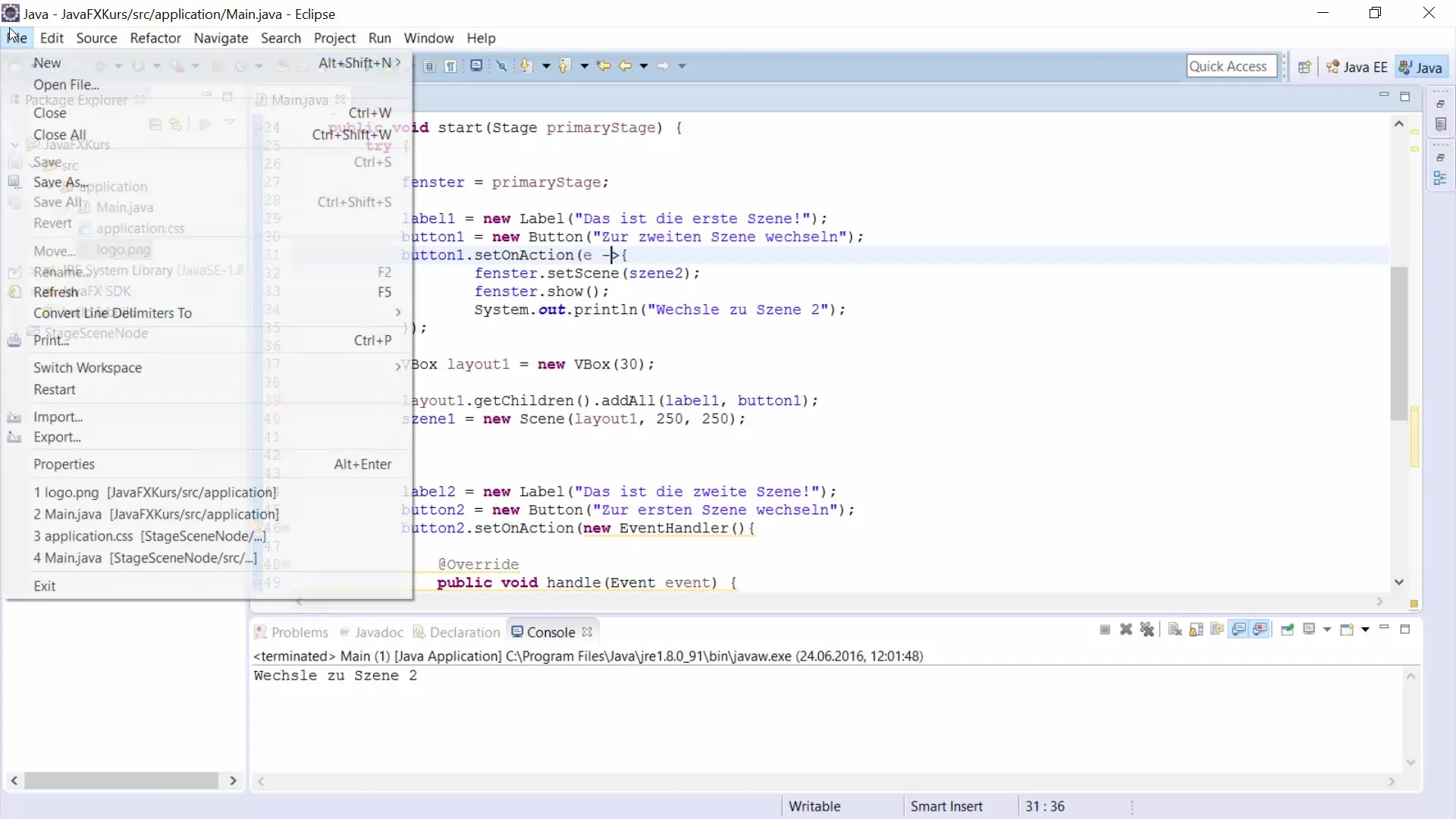Open the Open Perspective icon
This screenshot has height=819, width=1456.
(x=1304, y=67)
